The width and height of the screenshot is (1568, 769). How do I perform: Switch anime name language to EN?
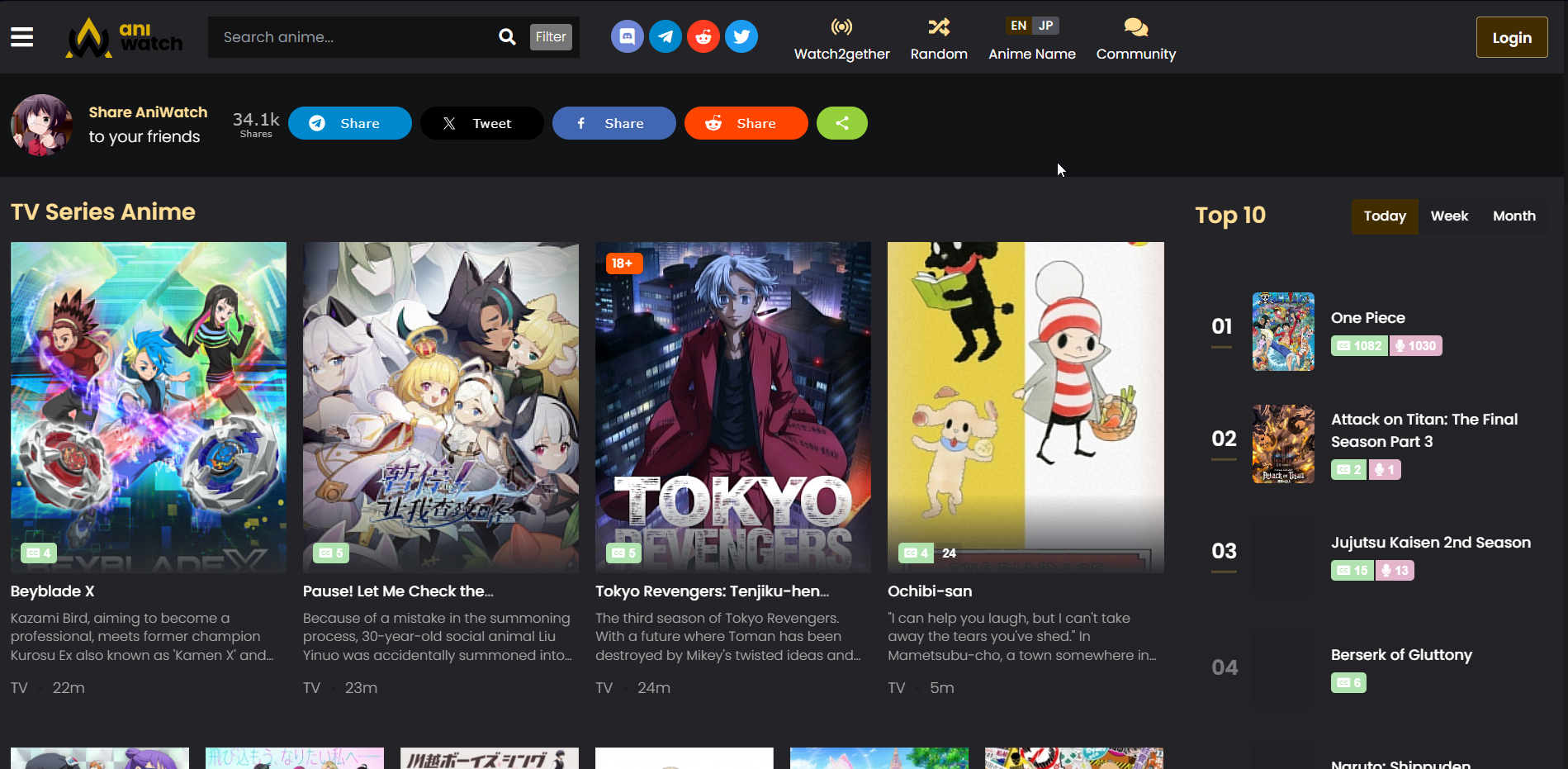[x=1018, y=26]
